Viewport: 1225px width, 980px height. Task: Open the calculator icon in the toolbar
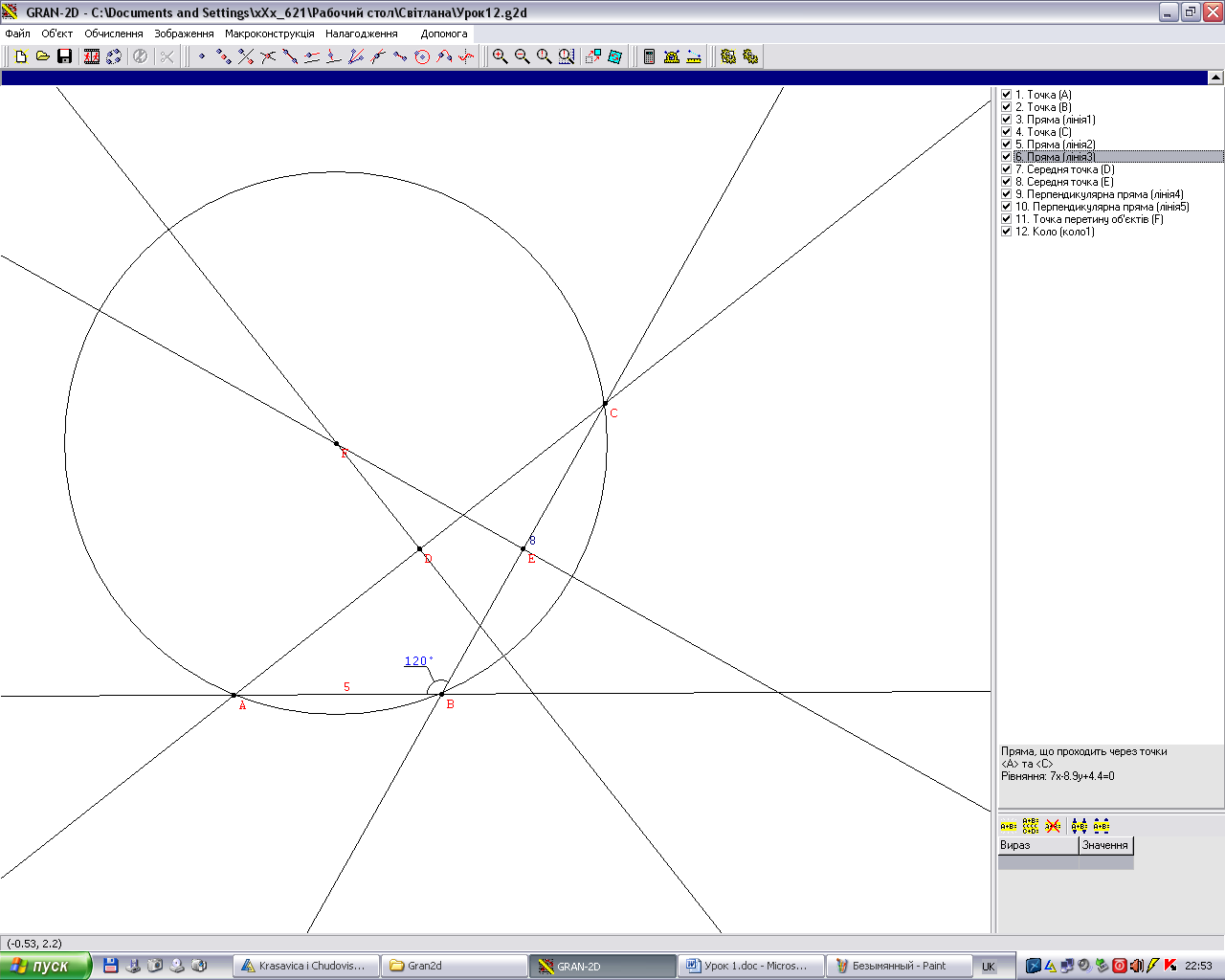coord(649,56)
